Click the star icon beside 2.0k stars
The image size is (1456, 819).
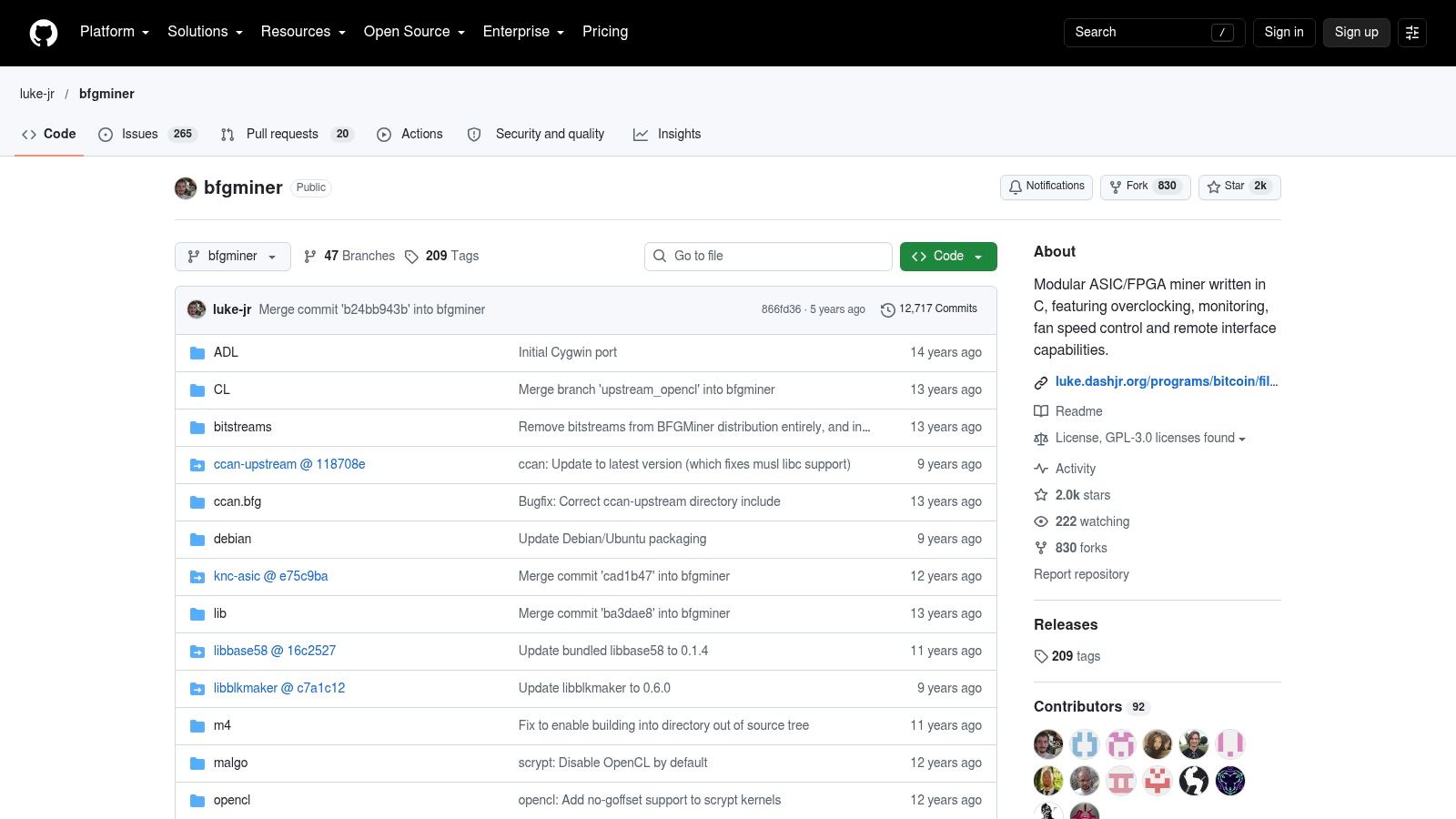[1041, 495]
